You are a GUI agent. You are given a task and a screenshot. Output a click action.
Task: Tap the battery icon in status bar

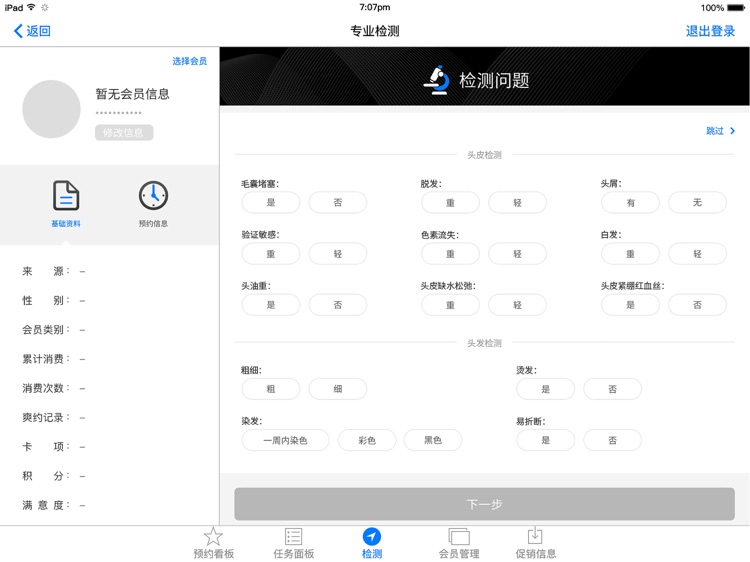tap(736, 8)
